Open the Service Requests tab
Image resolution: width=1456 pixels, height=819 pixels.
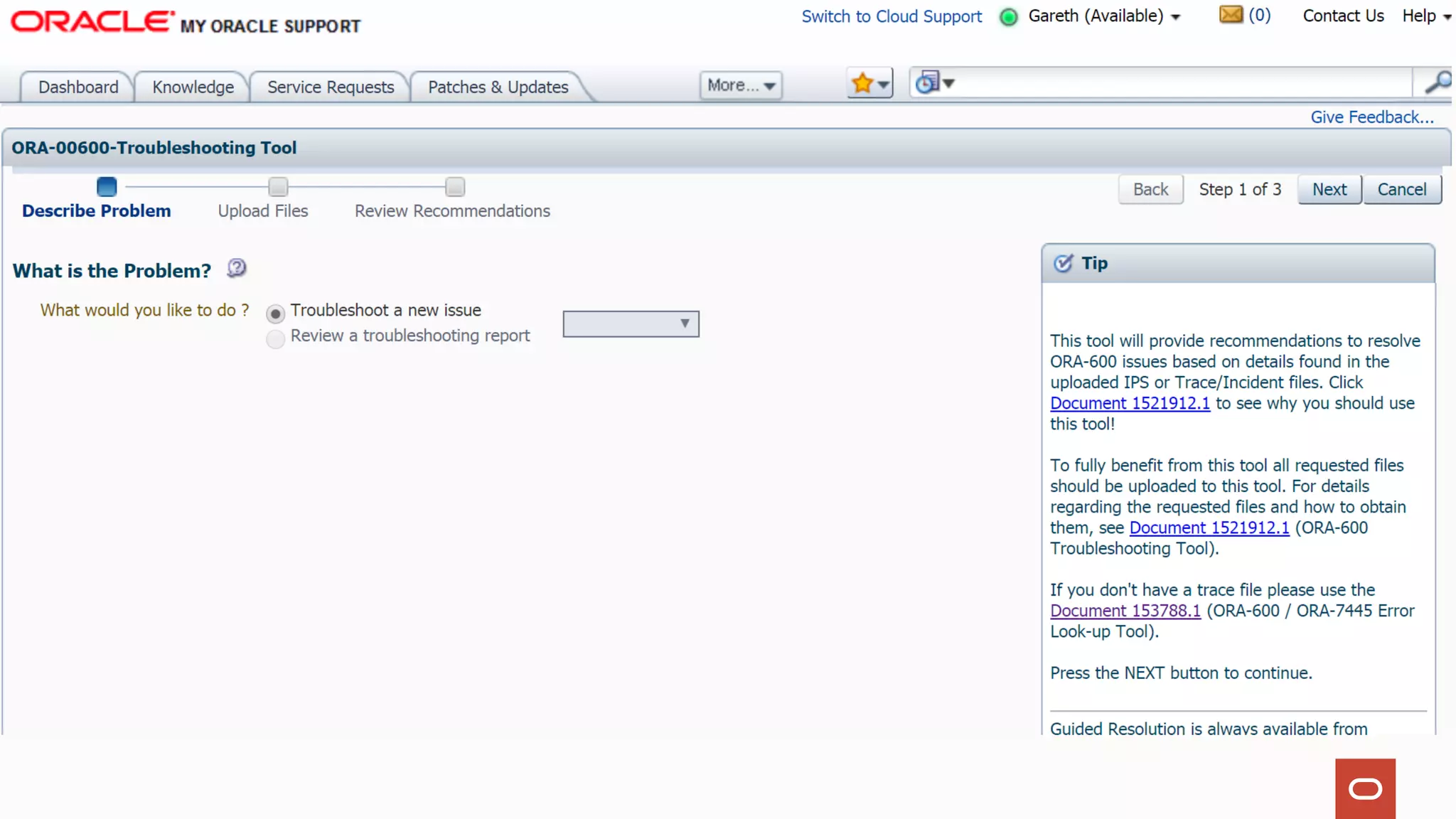[x=331, y=87]
